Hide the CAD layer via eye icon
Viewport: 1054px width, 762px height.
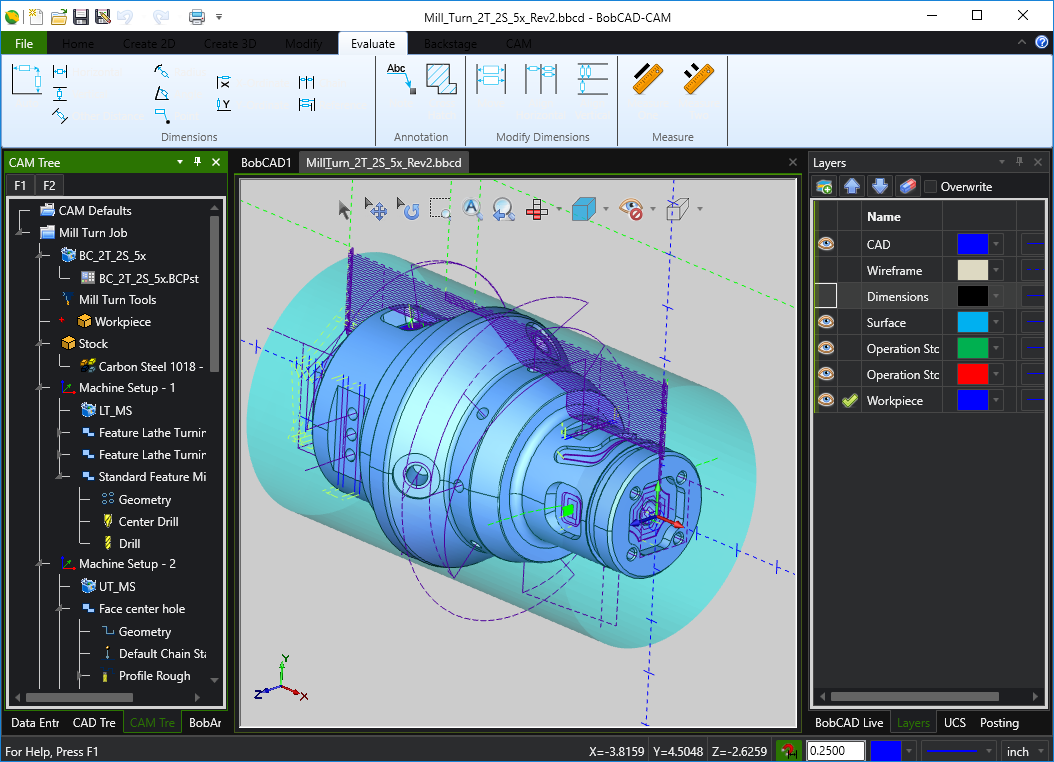pos(826,244)
